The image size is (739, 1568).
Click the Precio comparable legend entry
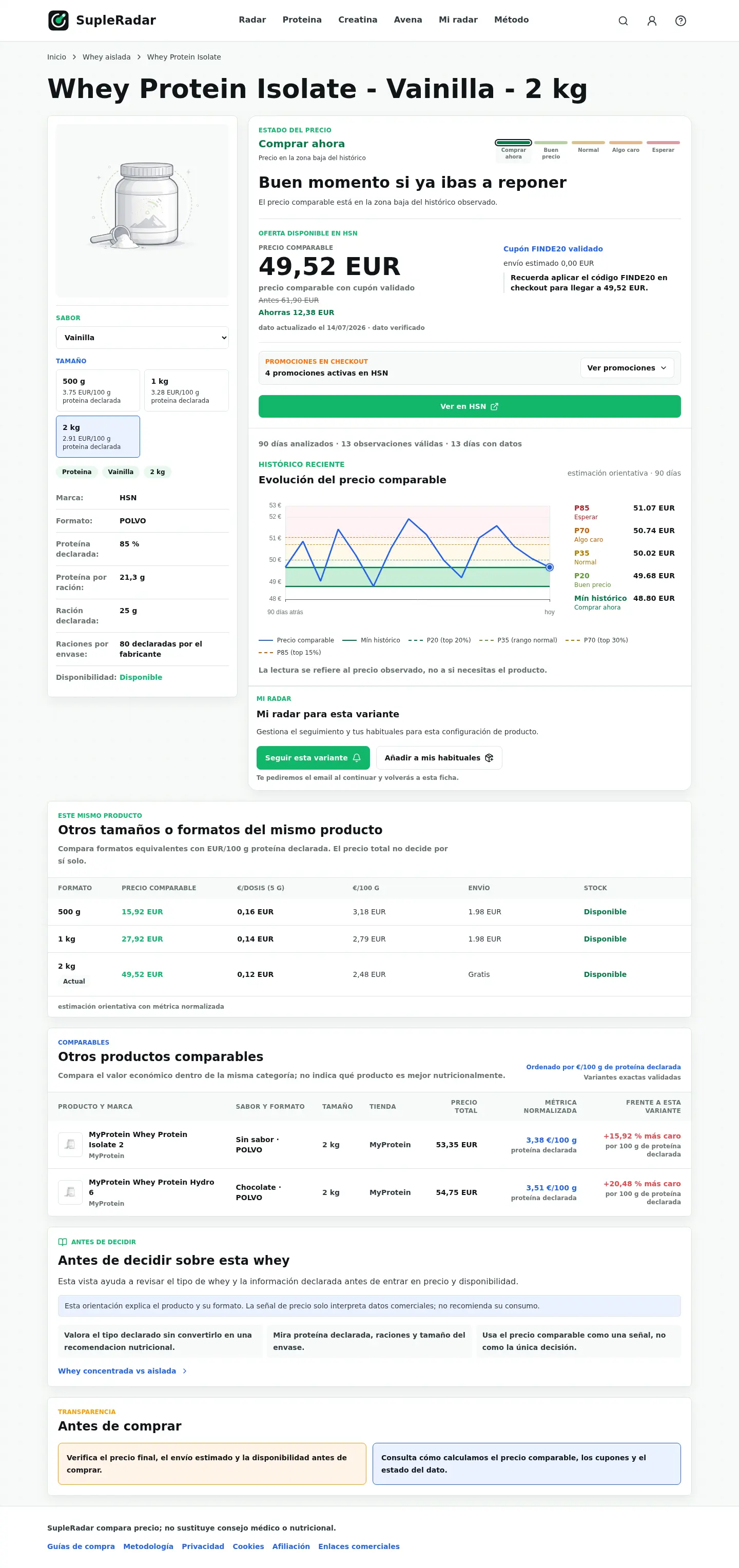(x=297, y=640)
